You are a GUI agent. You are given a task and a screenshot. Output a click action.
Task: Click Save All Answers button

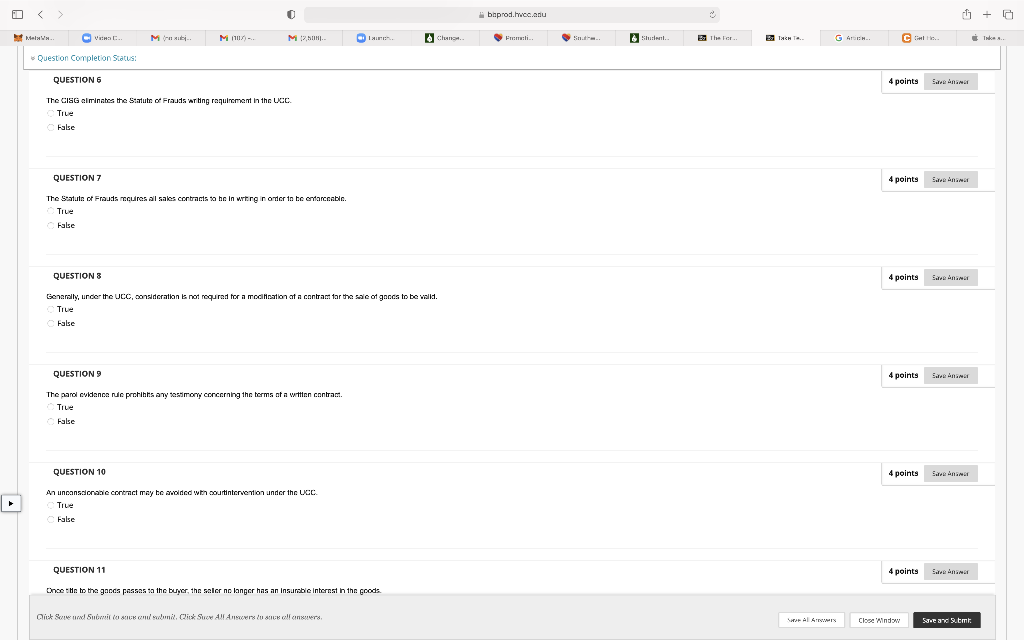(811, 620)
